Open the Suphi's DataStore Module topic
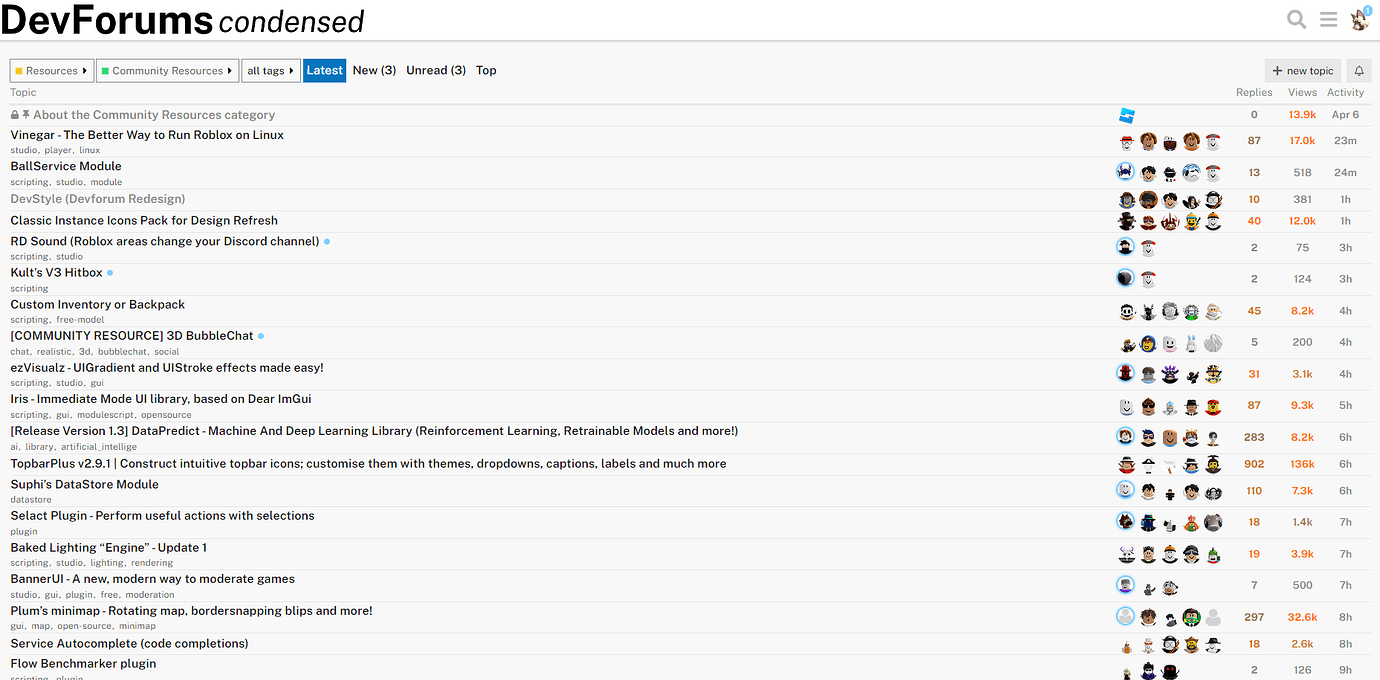This screenshot has height=680, width=1380. click(x=84, y=484)
